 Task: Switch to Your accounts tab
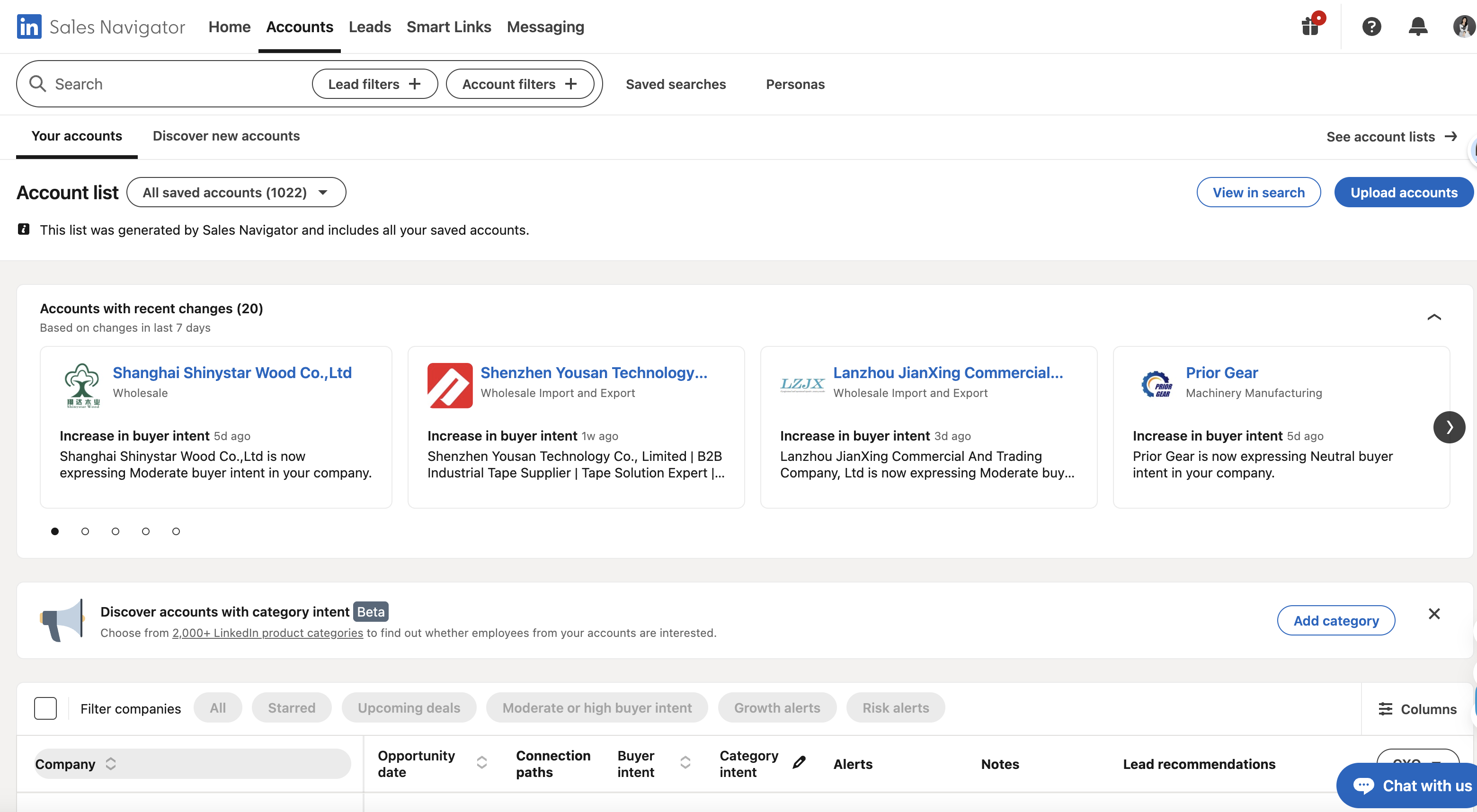click(77, 136)
